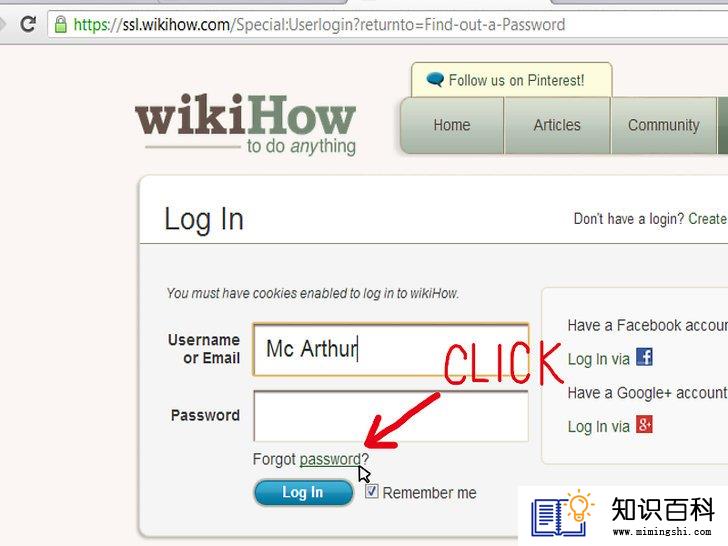Click the Create account link
This screenshot has height=546, width=728.
708,219
